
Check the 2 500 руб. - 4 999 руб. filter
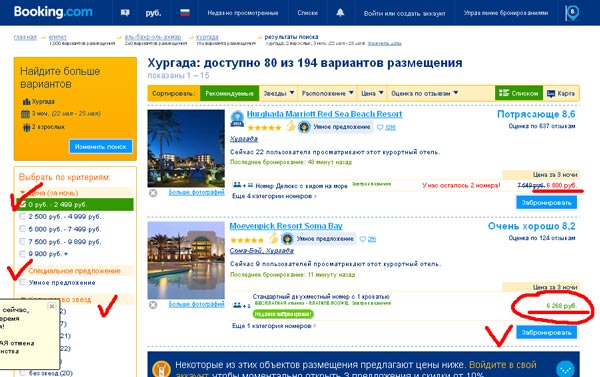point(23,216)
